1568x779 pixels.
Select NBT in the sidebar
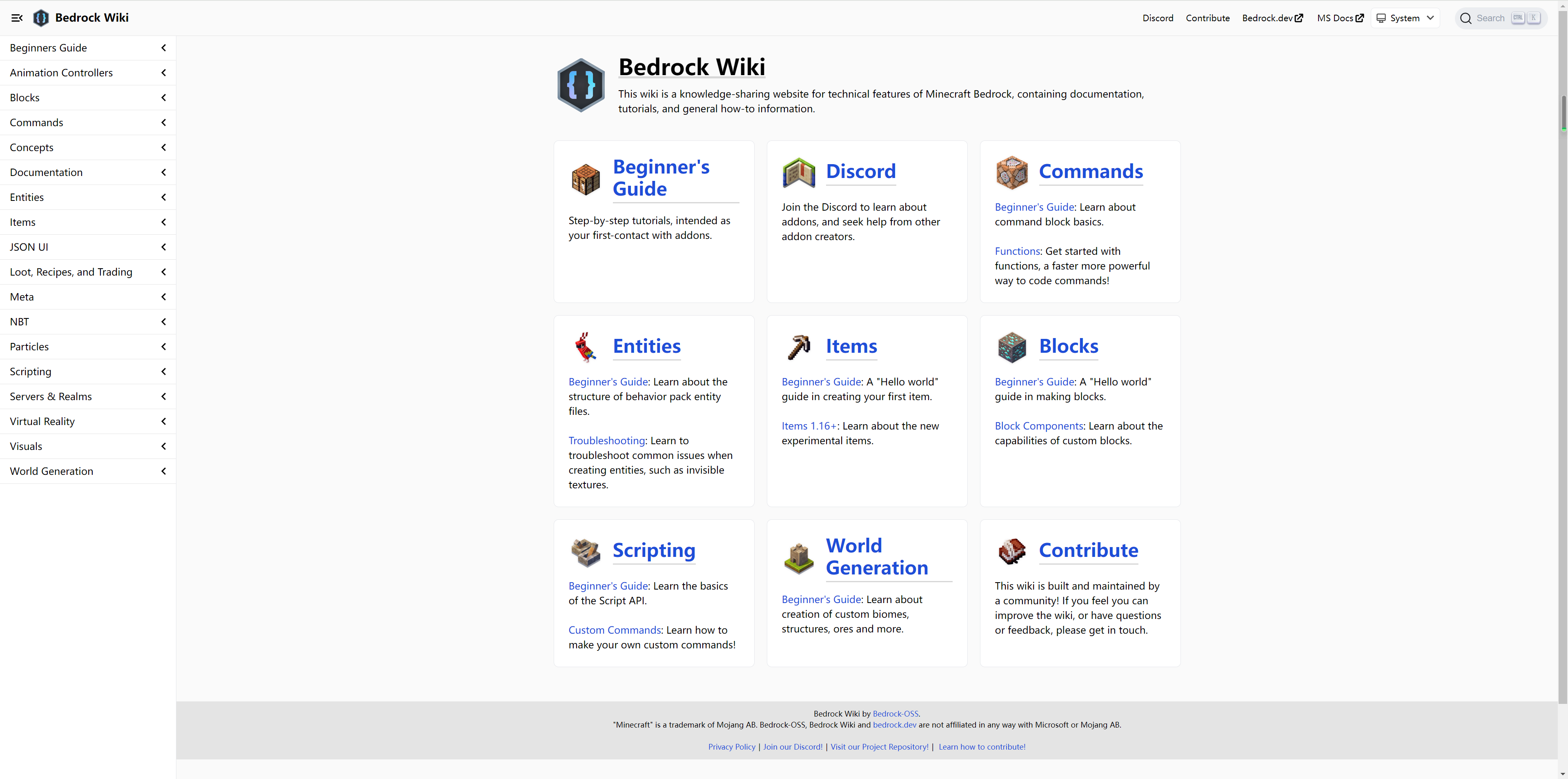(x=88, y=322)
